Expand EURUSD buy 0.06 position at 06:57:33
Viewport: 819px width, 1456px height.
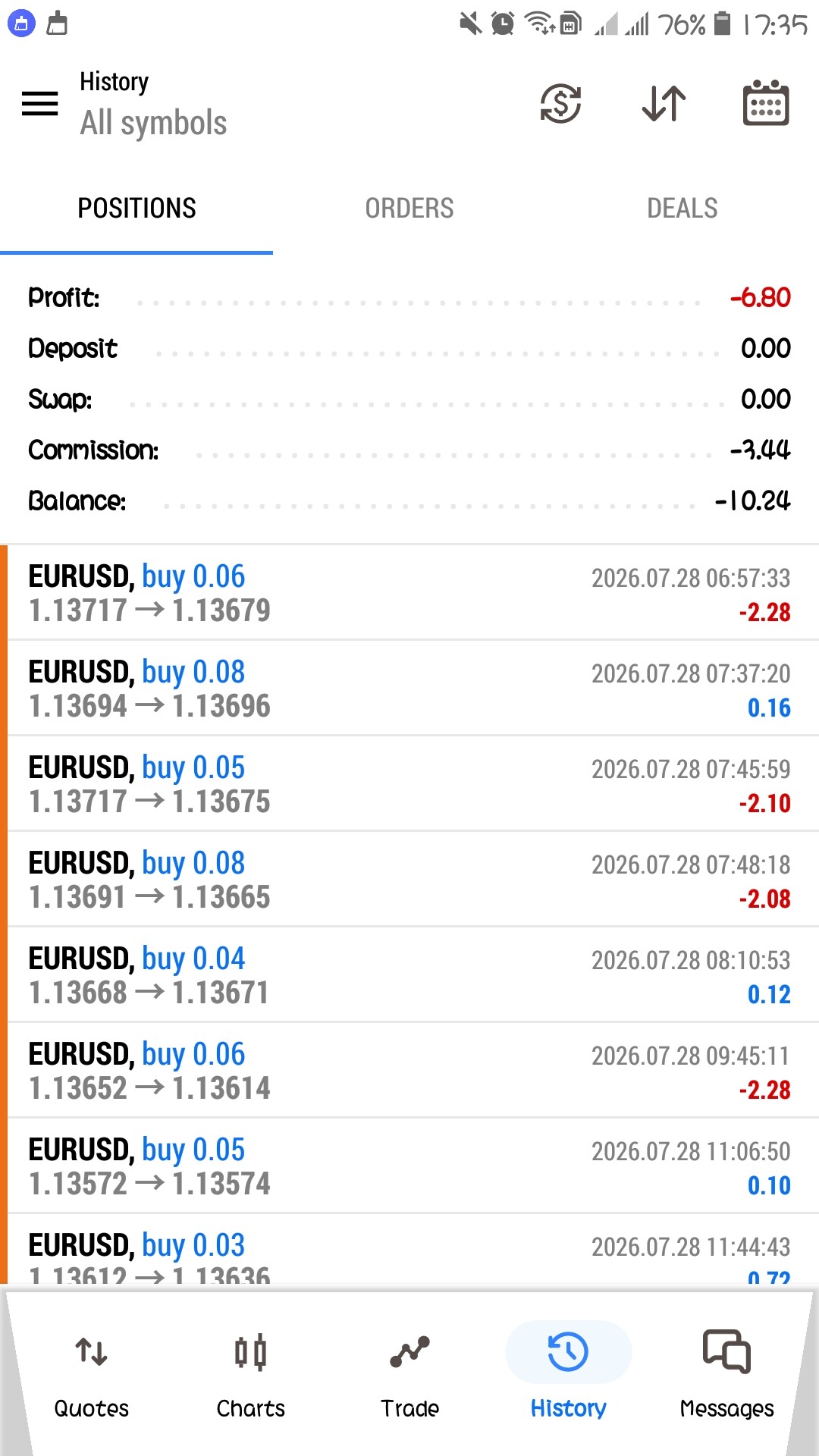pos(409,592)
